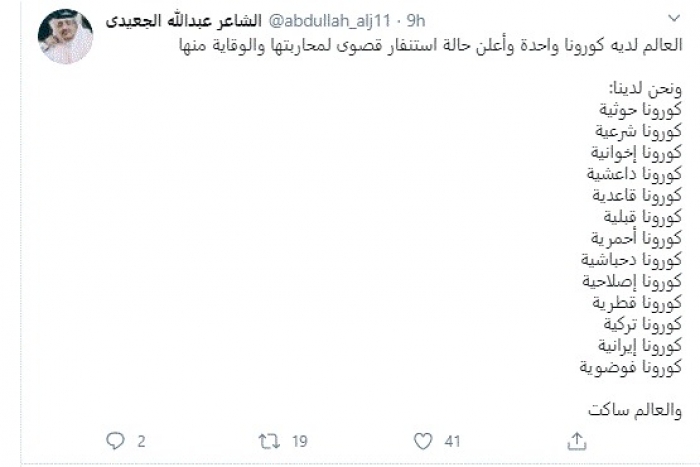
Task: Open the share tweet icon
Action: coord(577,440)
